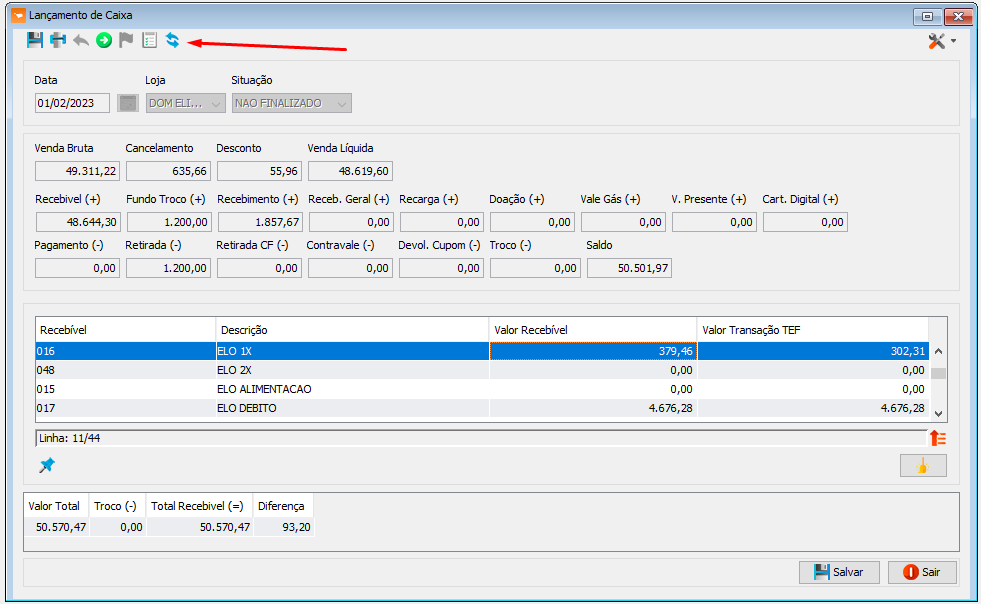Open the tools wrench menu
The image size is (981, 604).
pyautogui.click(x=942, y=41)
